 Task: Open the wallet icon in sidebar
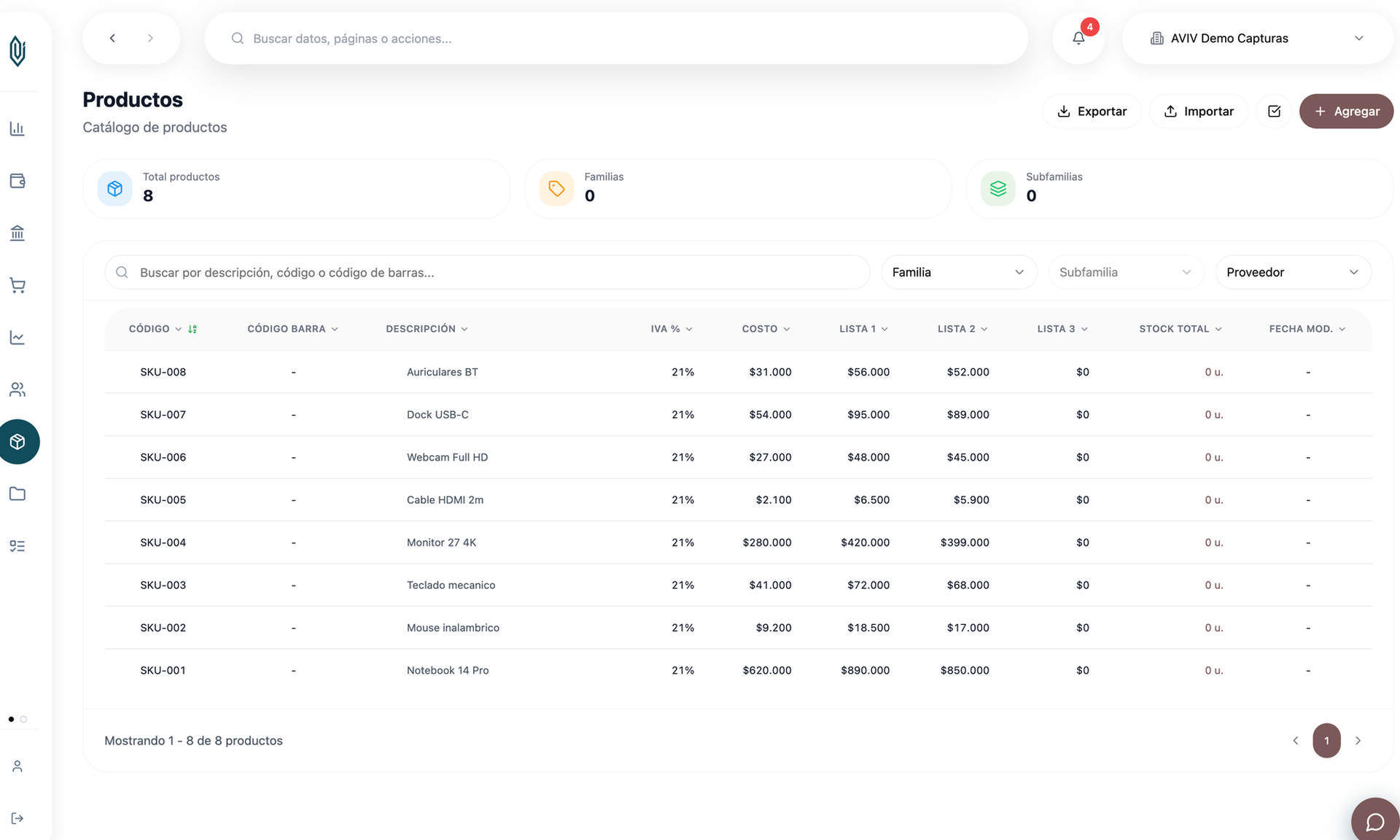(x=17, y=181)
